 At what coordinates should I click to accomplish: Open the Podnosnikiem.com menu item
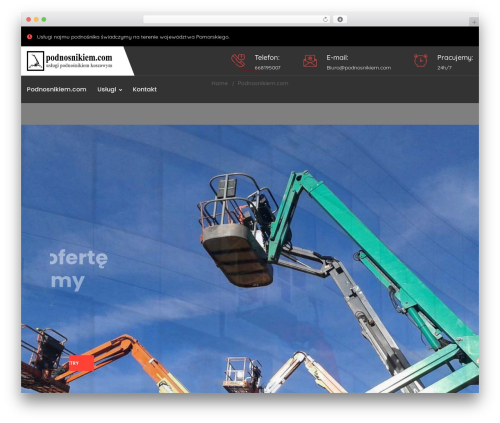pyautogui.click(x=56, y=89)
